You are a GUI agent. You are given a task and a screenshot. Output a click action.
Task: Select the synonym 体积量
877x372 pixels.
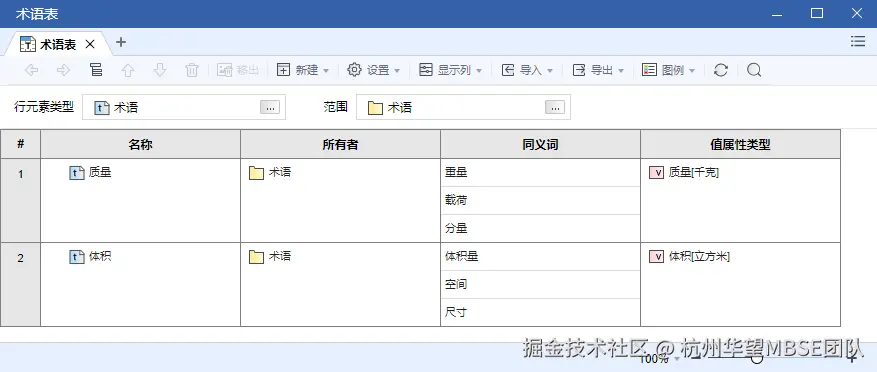(540, 256)
